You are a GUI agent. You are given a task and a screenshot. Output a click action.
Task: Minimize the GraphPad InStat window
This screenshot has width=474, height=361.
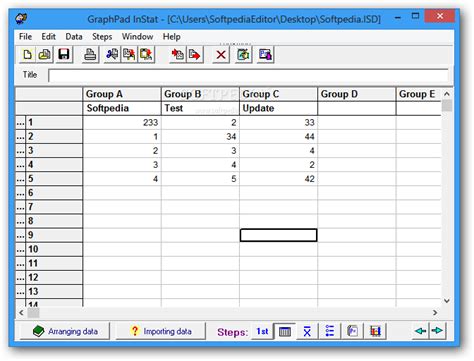point(398,17)
